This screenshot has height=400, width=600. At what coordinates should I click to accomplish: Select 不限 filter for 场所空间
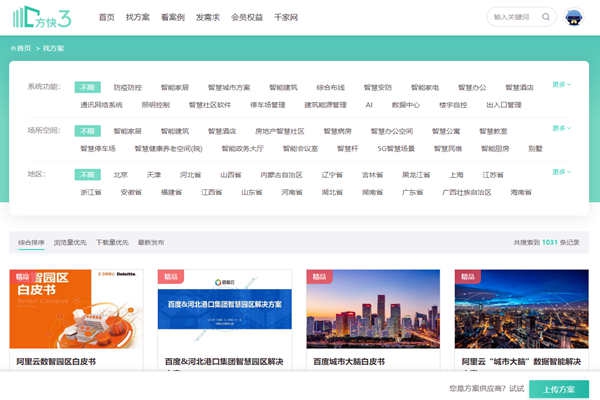click(x=89, y=131)
